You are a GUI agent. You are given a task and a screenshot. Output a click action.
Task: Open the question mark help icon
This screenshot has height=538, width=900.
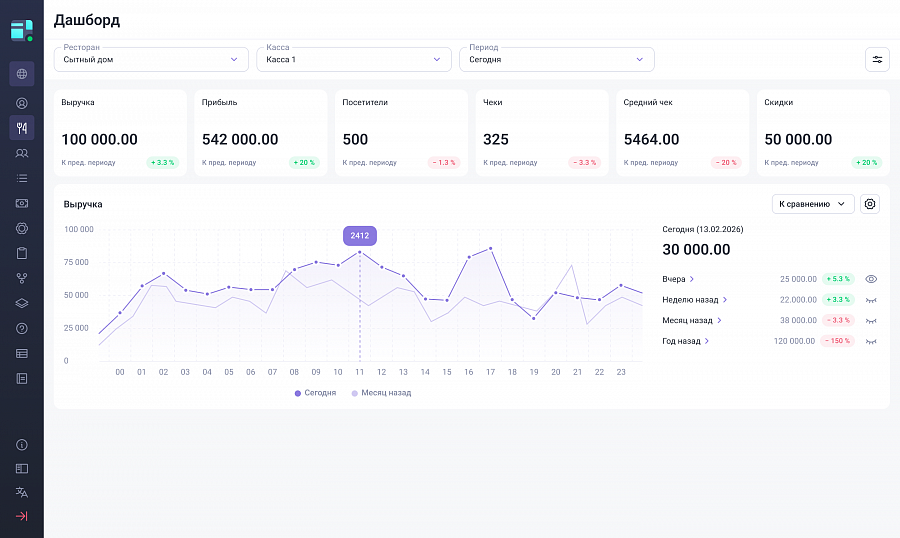click(x=22, y=328)
